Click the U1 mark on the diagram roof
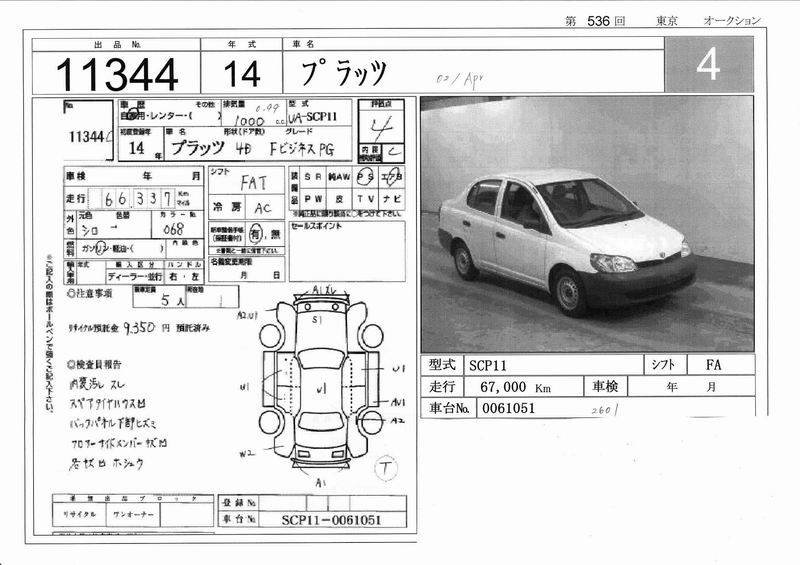Screen dimensions: 800x565 coord(321,390)
